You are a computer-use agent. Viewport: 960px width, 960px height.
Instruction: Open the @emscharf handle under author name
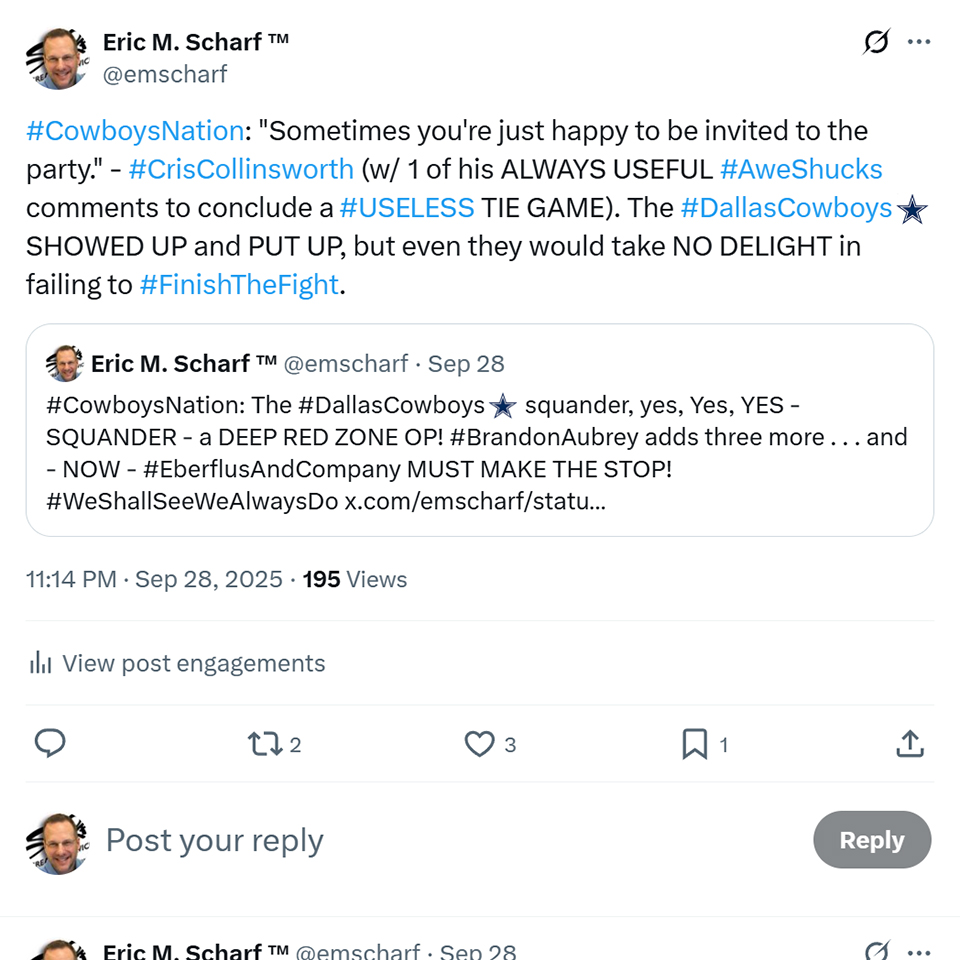[165, 74]
